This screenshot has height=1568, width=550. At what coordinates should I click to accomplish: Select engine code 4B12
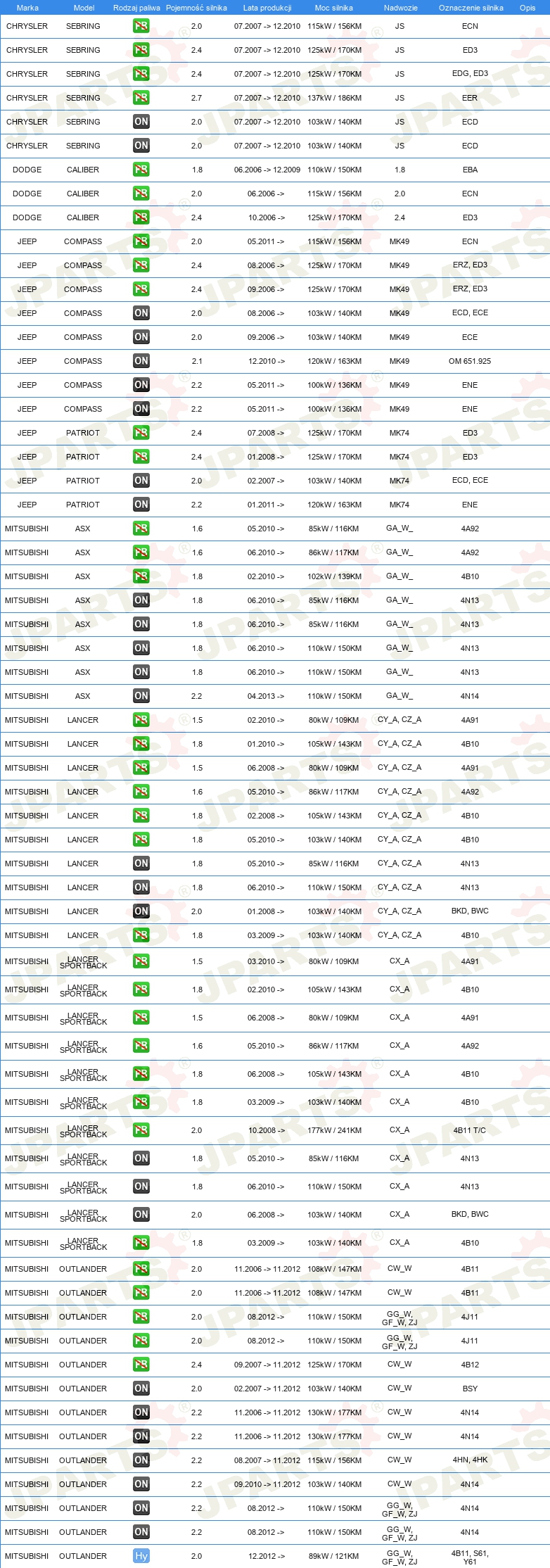(470, 1365)
